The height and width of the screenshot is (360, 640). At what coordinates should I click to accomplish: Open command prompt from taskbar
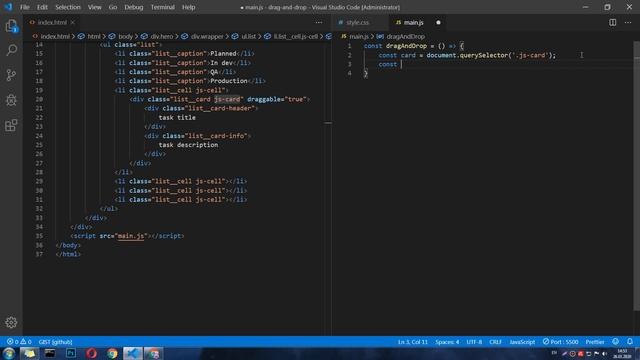point(50,353)
